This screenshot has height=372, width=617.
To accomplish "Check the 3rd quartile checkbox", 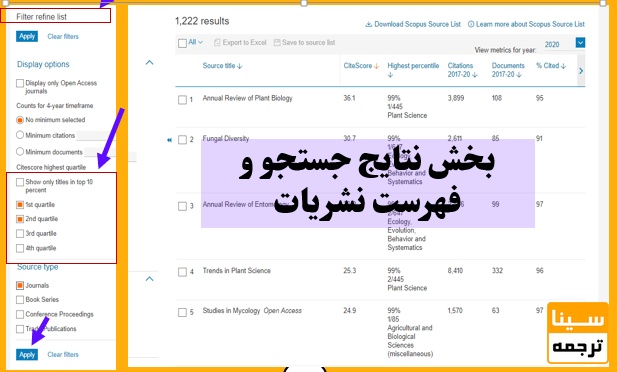I will (20, 233).
